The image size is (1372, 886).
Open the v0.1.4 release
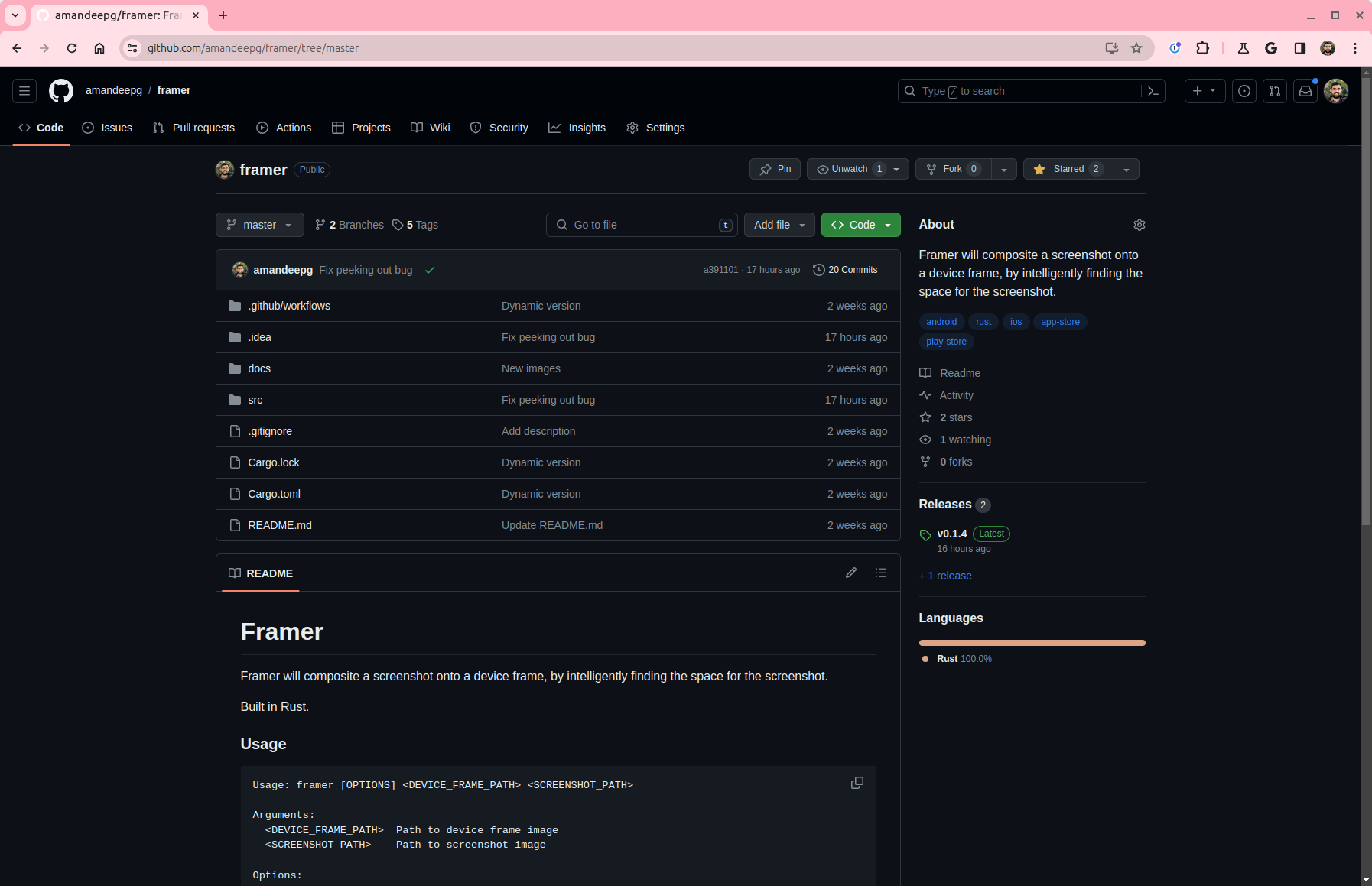[952, 534]
